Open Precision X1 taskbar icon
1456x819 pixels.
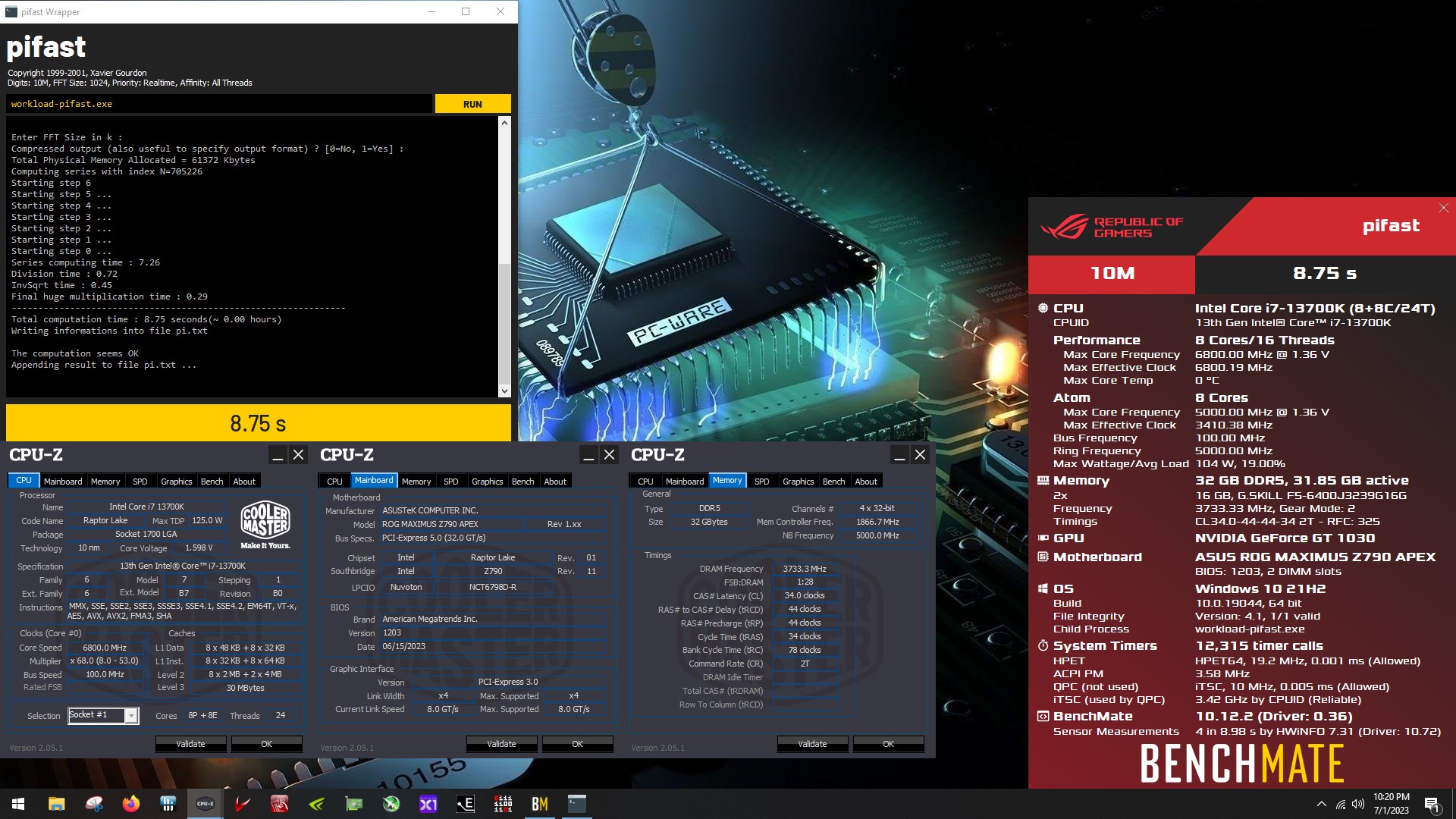(x=428, y=804)
